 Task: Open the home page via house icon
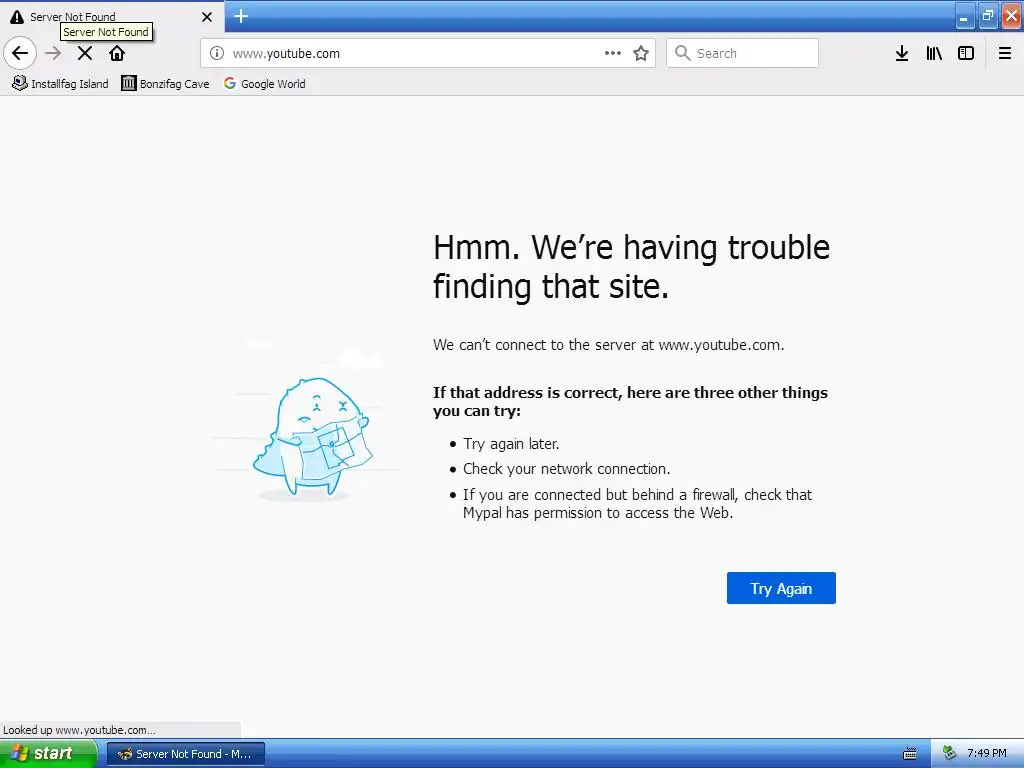point(117,53)
